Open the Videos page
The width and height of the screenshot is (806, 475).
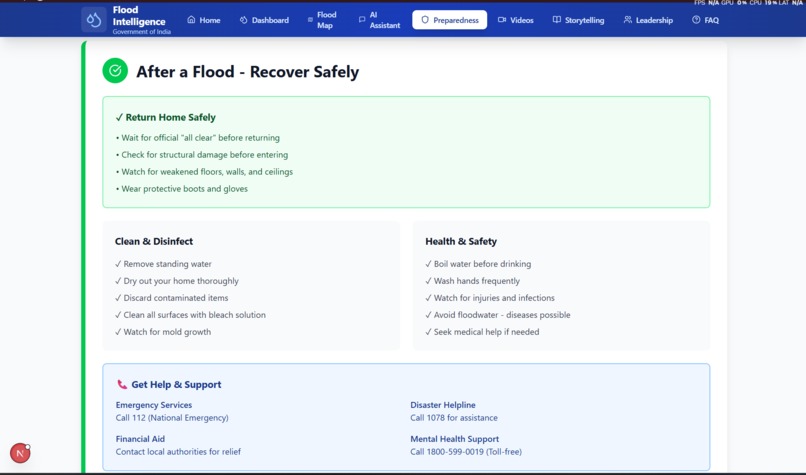[x=516, y=20]
